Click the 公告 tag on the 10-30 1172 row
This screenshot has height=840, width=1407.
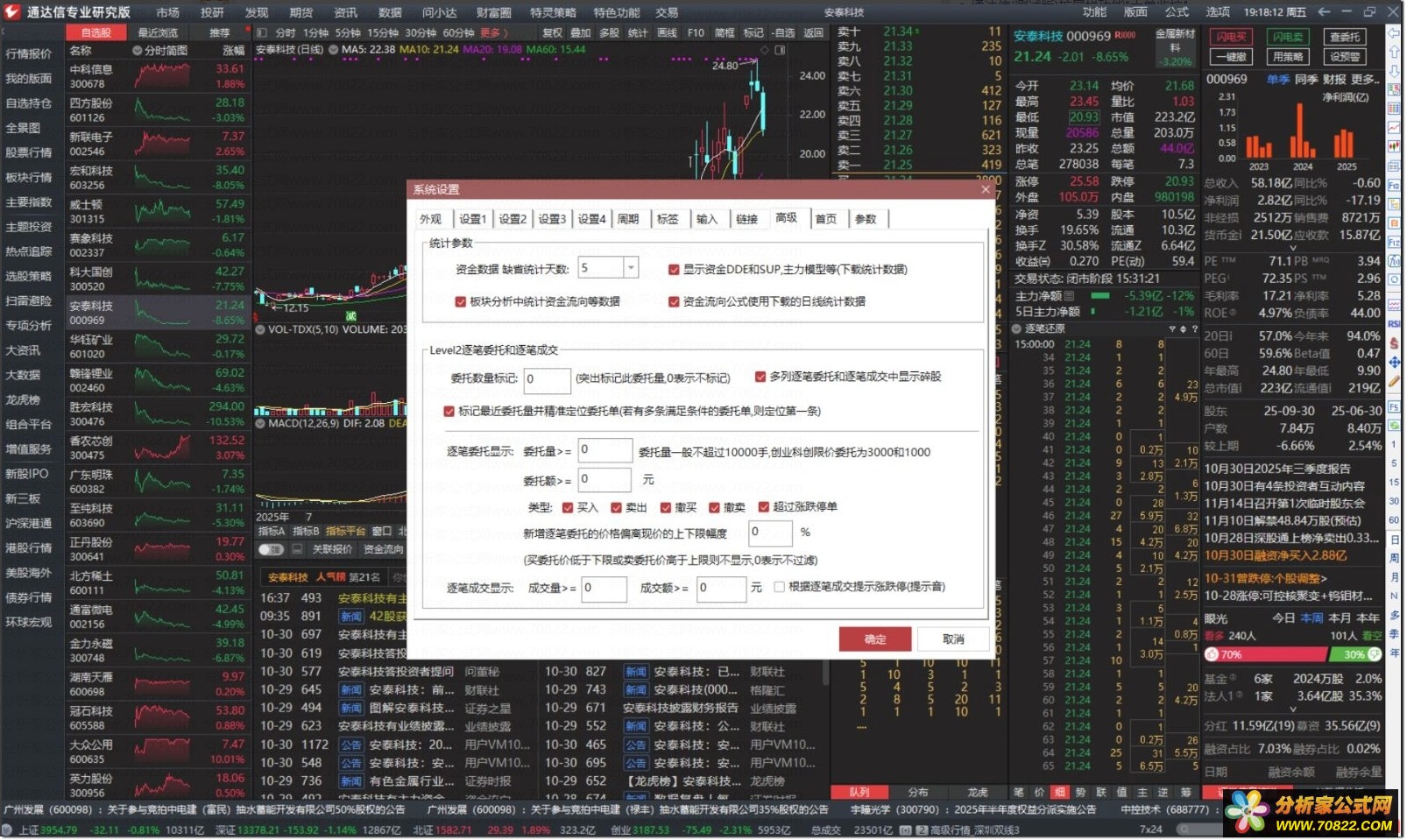click(x=350, y=745)
